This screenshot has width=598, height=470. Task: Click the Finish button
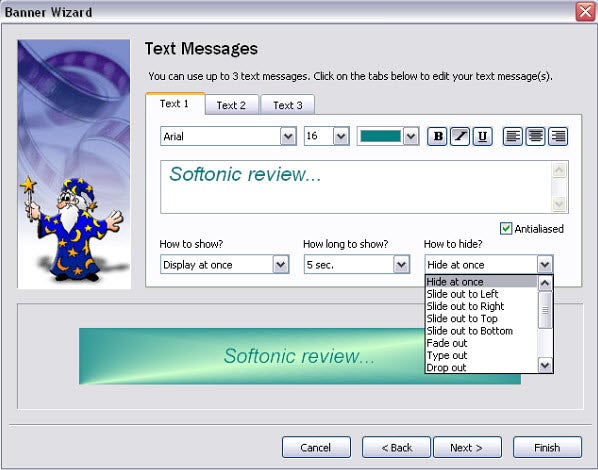(x=547, y=447)
